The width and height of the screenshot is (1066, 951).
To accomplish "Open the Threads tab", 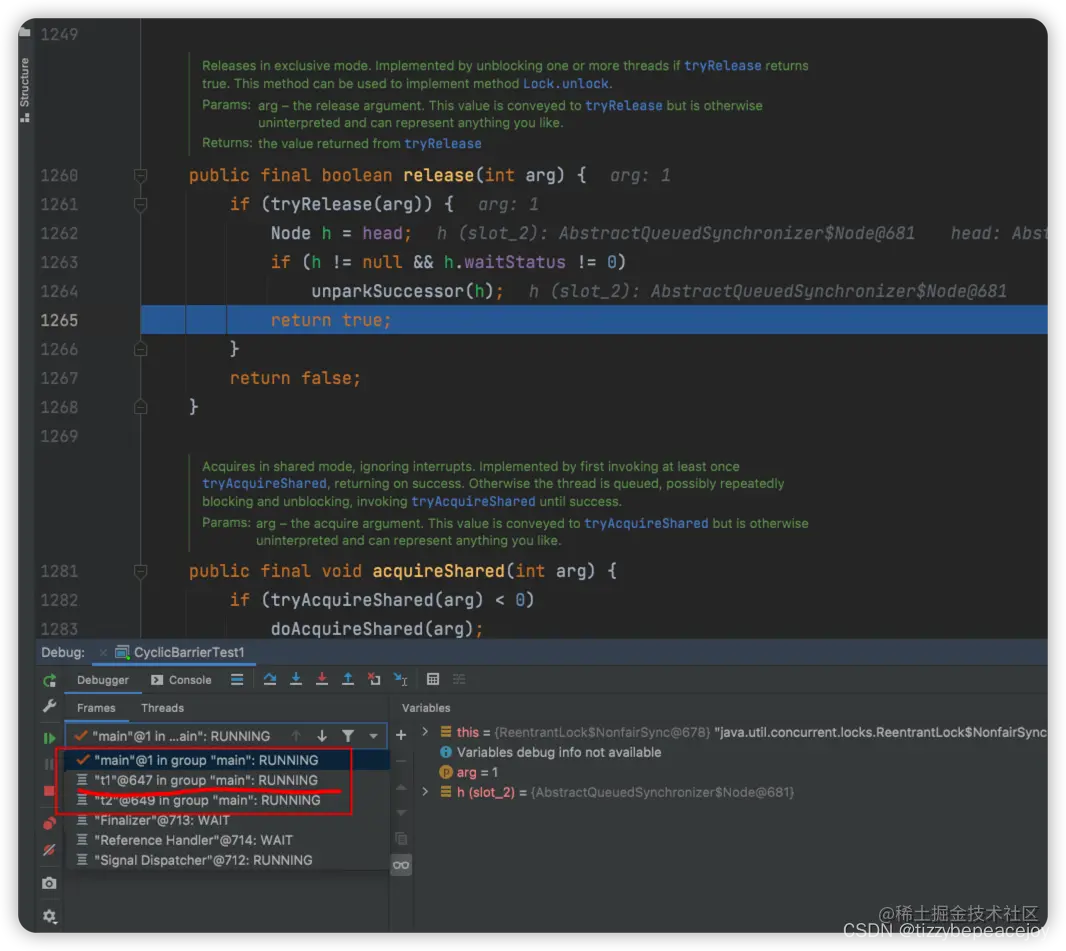I will [x=162, y=708].
